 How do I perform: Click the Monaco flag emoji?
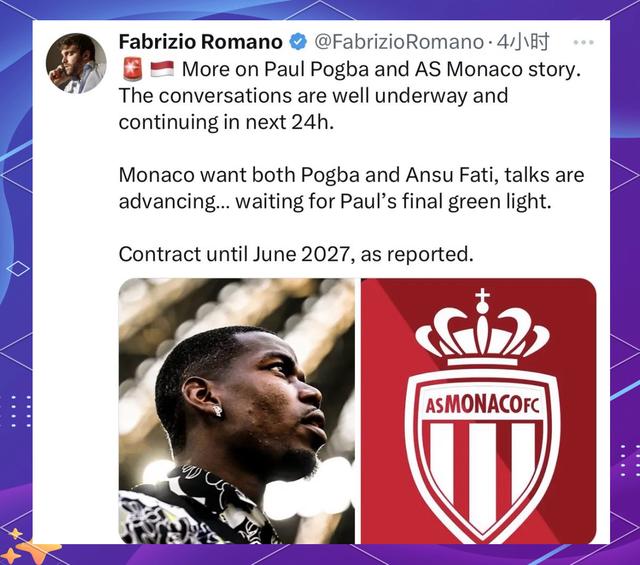pos(161,69)
